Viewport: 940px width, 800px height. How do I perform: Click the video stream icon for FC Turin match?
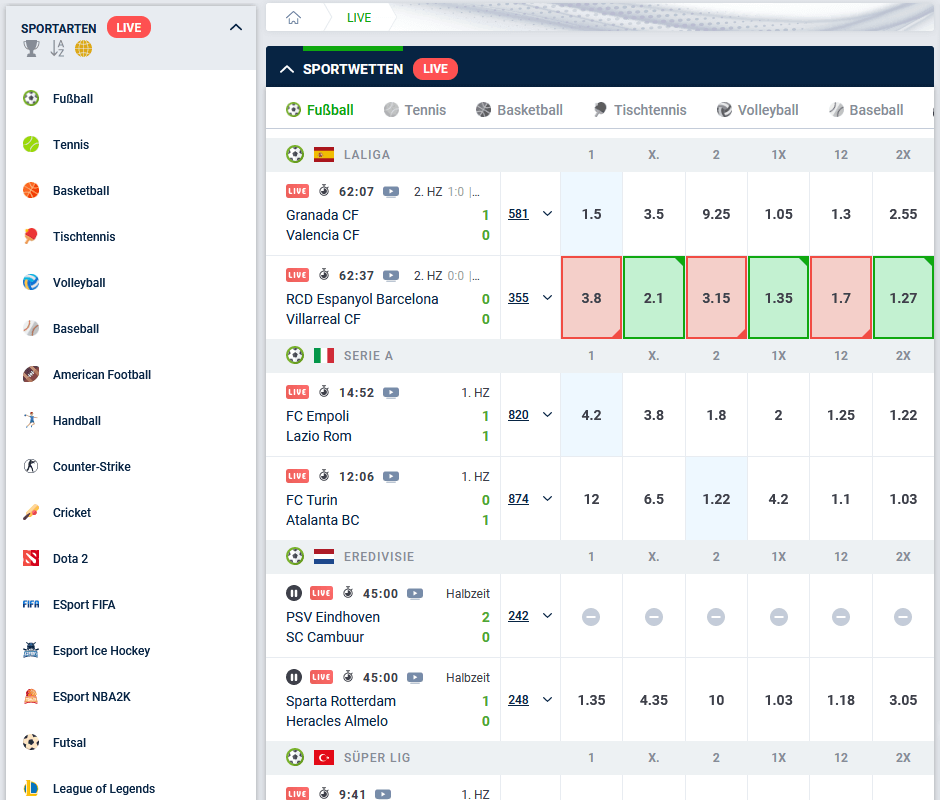point(391,476)
